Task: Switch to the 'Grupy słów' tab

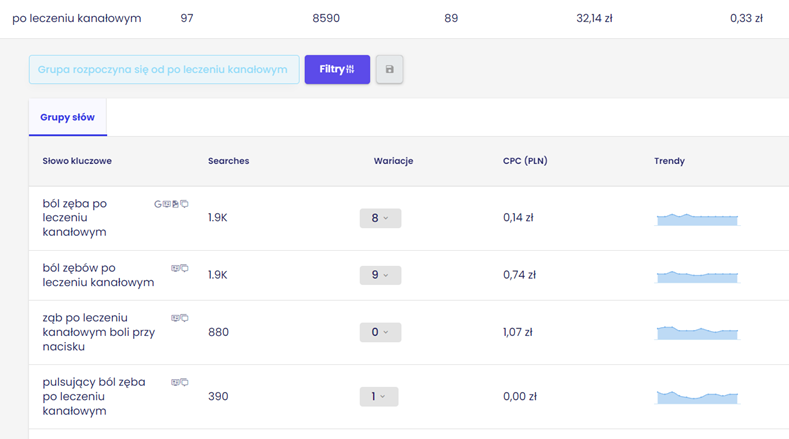Action: [x=68, y=118]
